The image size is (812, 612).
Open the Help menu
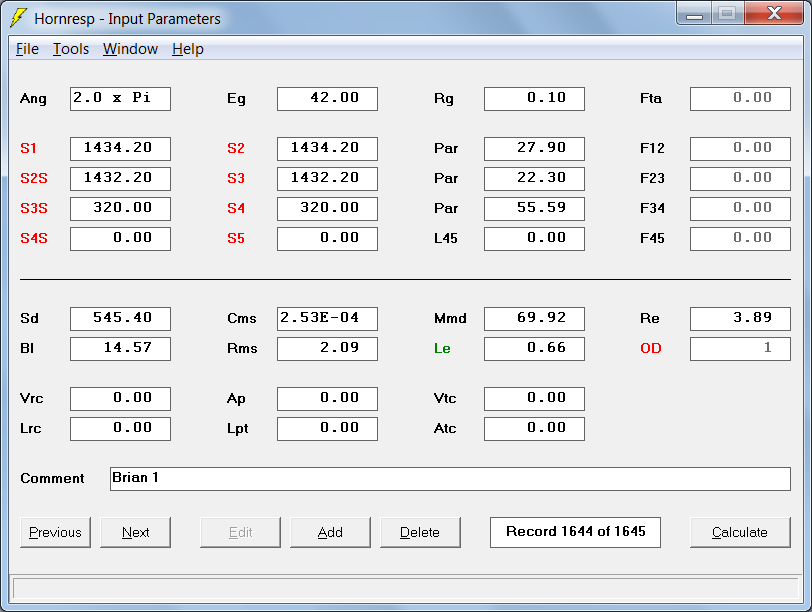point(187,49)
